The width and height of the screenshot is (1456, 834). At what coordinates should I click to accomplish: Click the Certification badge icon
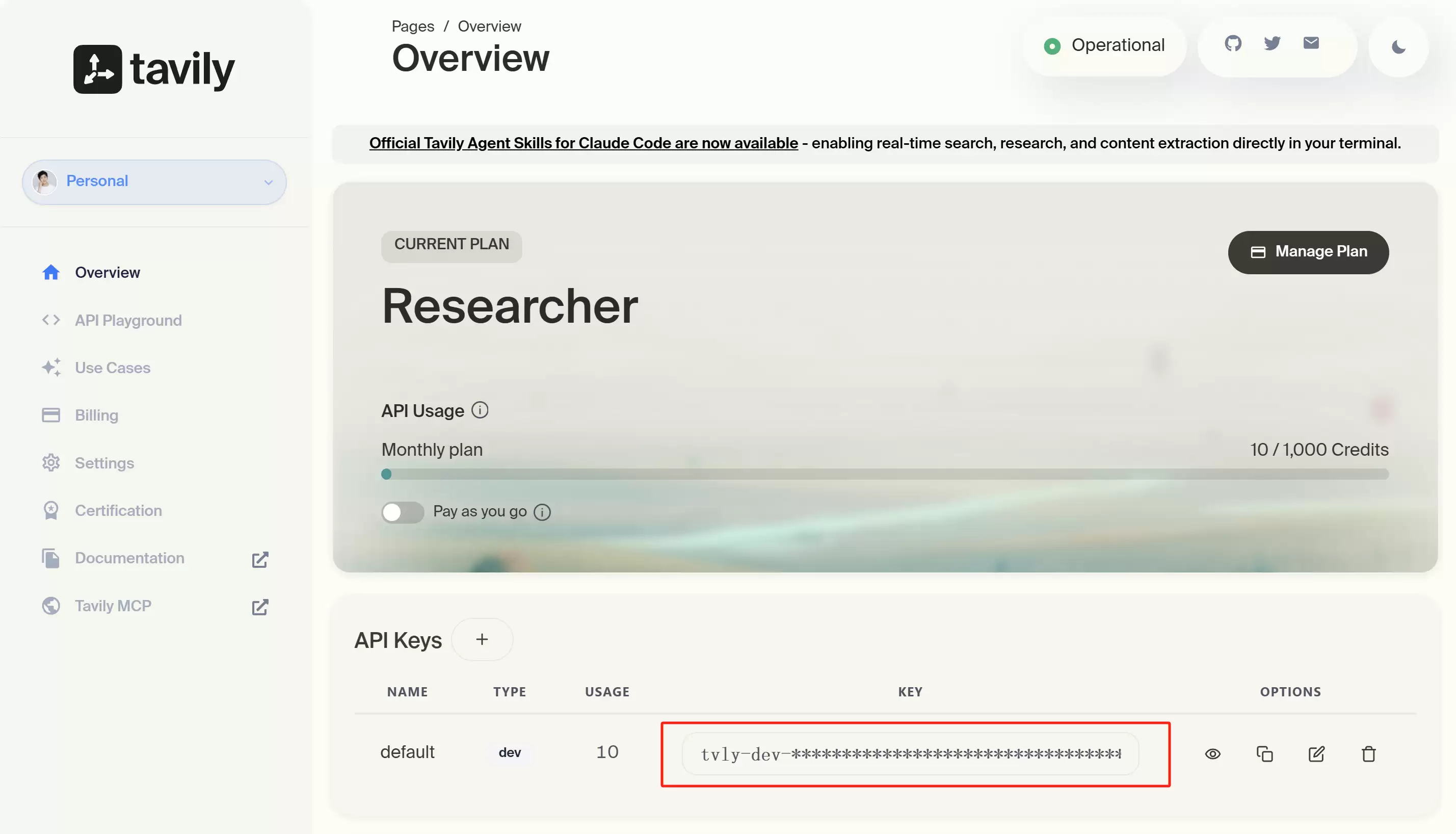tap(51, 510)
